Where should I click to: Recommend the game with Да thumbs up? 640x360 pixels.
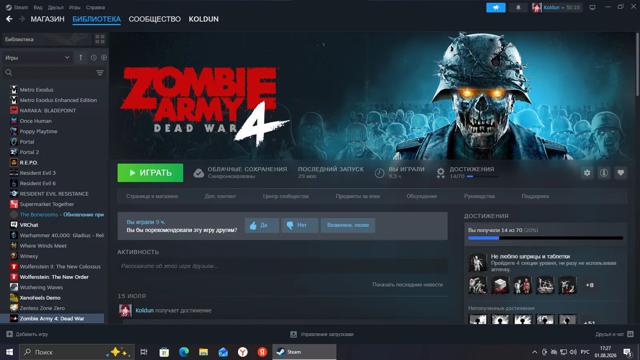click(x=262, y=225)
